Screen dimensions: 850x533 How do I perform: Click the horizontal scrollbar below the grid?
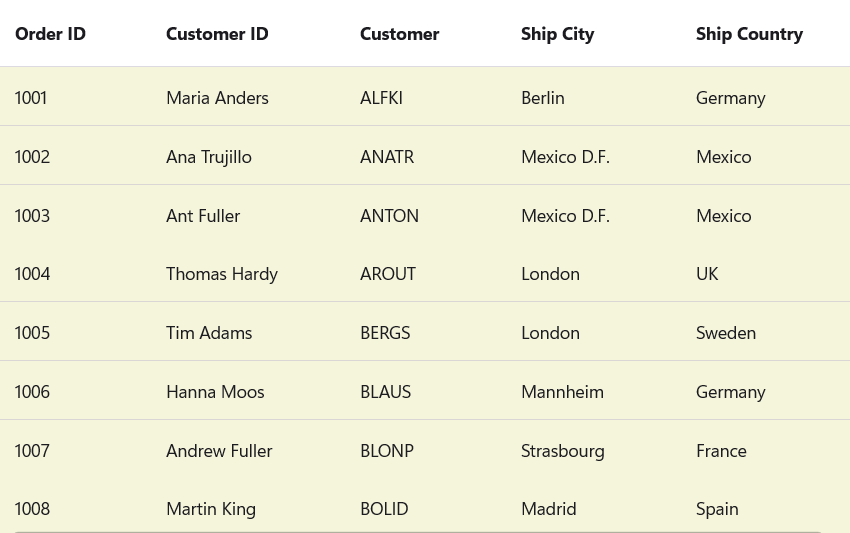418,531
